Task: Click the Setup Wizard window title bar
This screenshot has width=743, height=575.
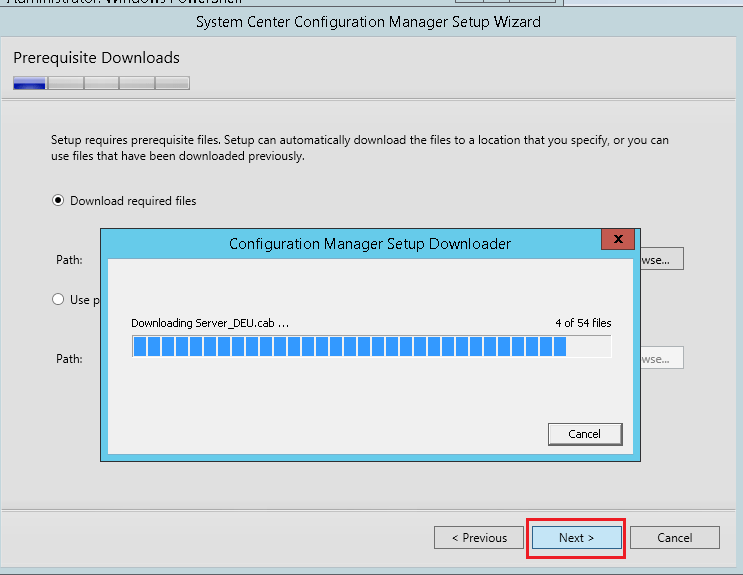Action: coord(368,21)
